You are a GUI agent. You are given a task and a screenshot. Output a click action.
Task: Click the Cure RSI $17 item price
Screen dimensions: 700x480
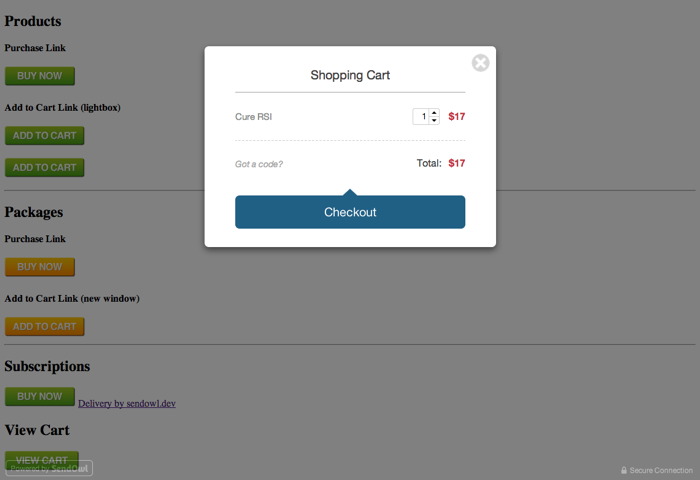click(457, 117)
